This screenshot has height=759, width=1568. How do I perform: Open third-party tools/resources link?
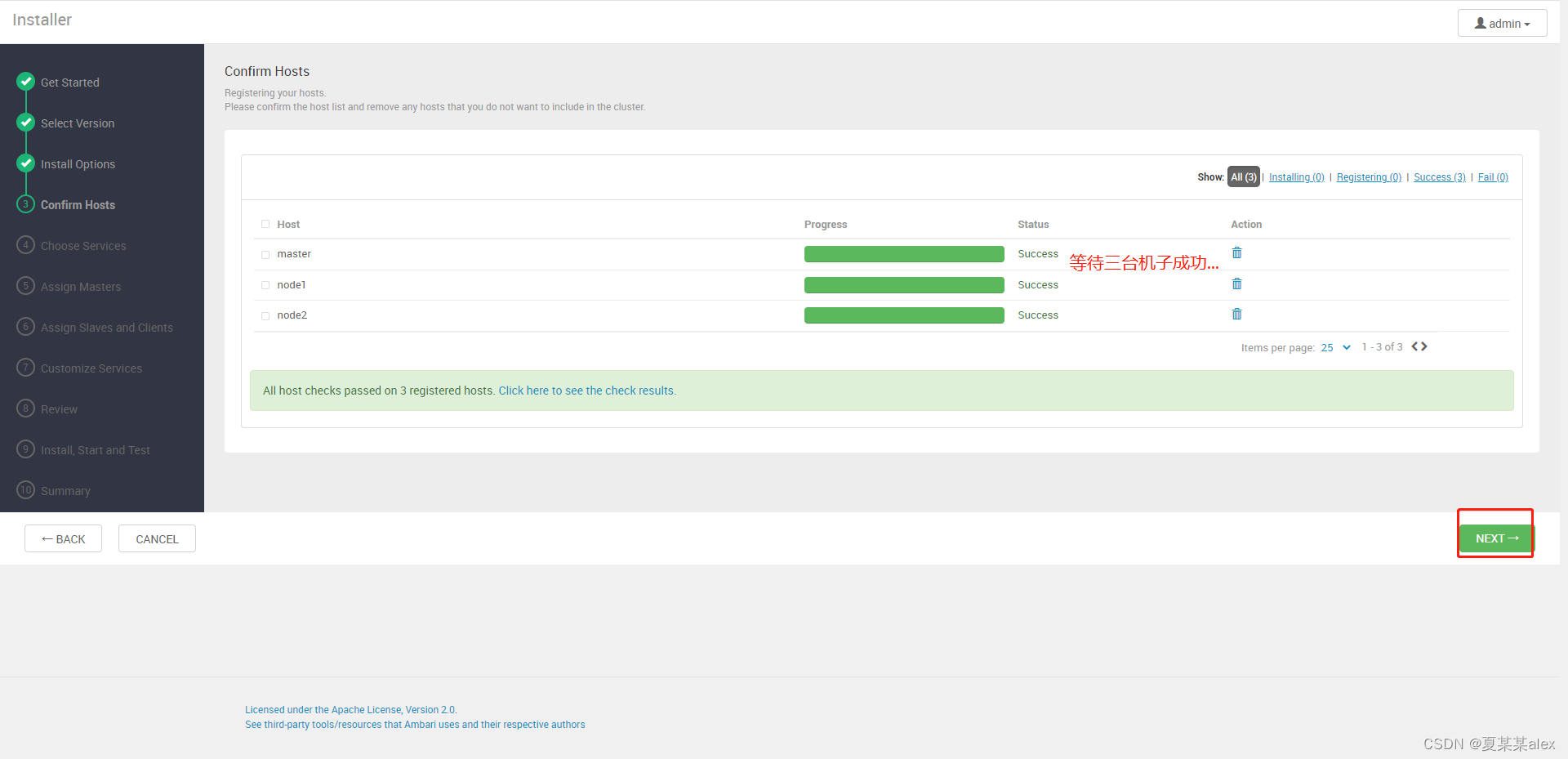(415, 725)
